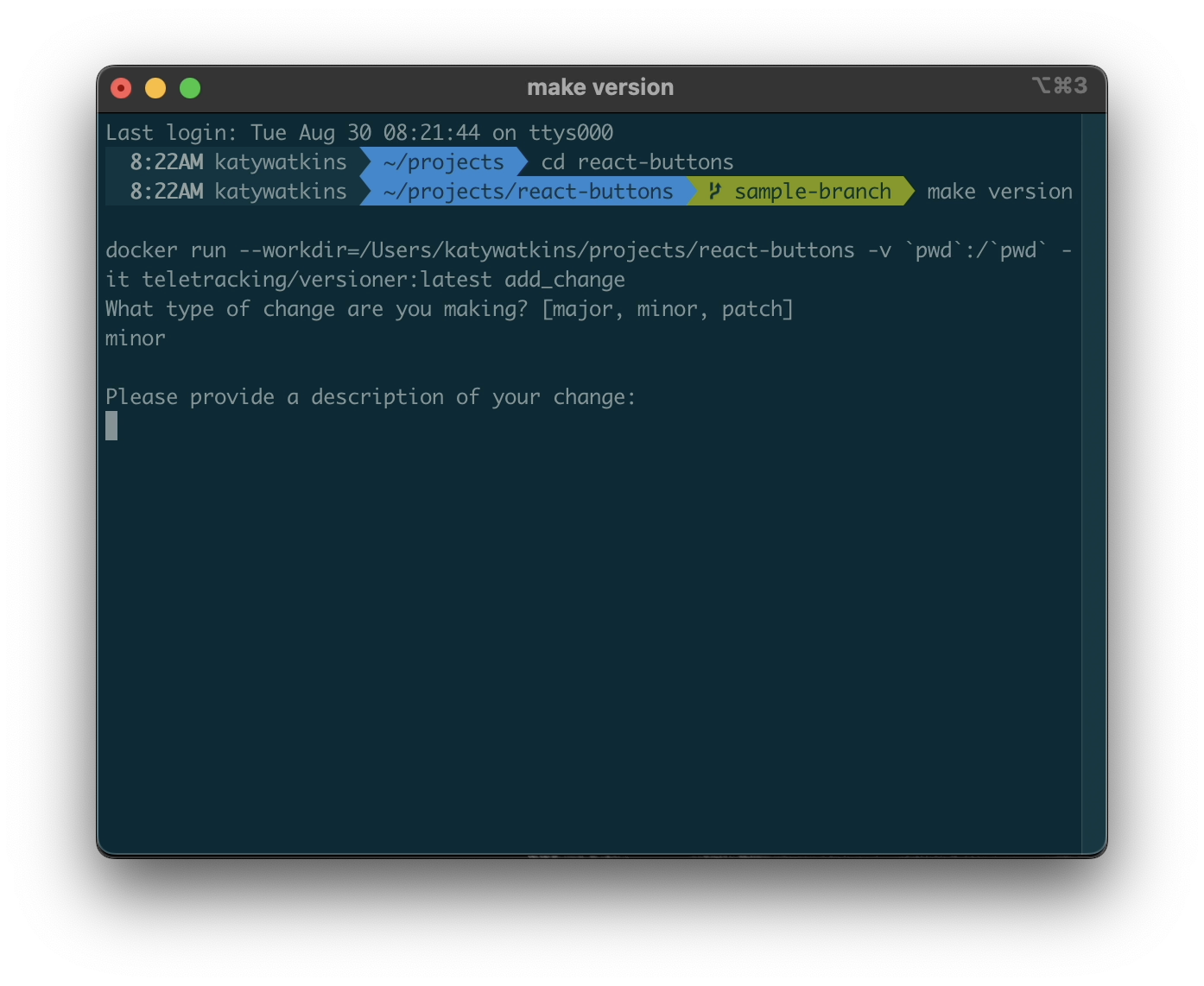This screenshot has width=1204, height=986.
Task: Click the ⌥⌘3 shortcut indicator
Action: click(x=1059, y=85)
